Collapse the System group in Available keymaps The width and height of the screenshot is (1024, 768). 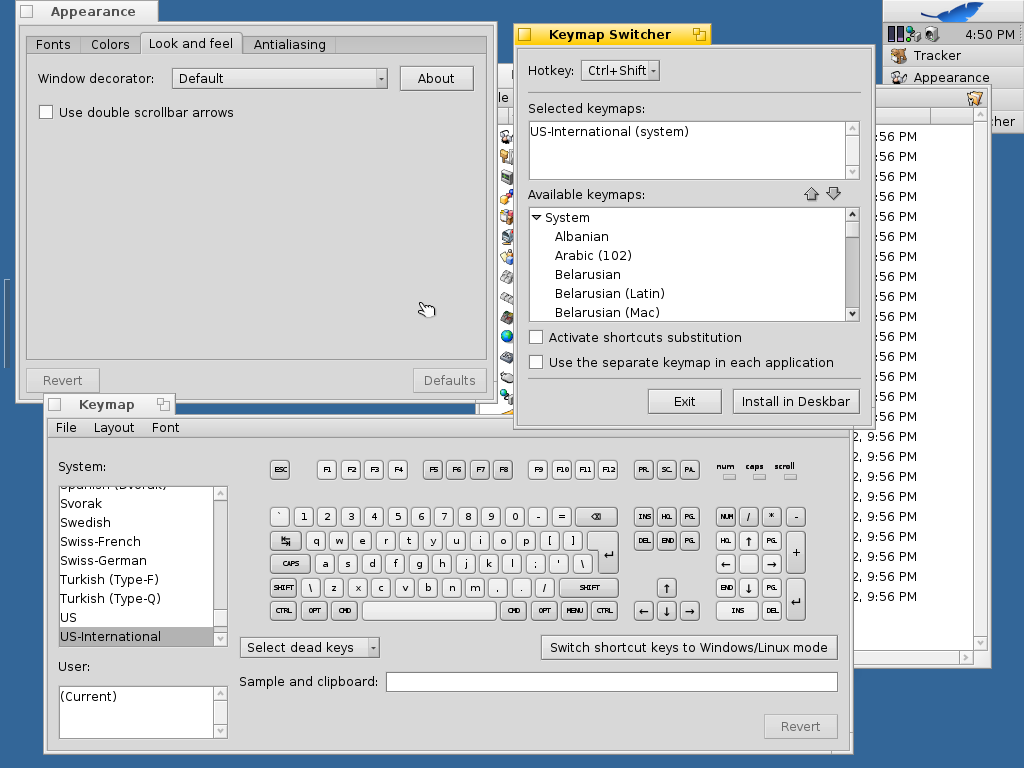tap(536, 217)
